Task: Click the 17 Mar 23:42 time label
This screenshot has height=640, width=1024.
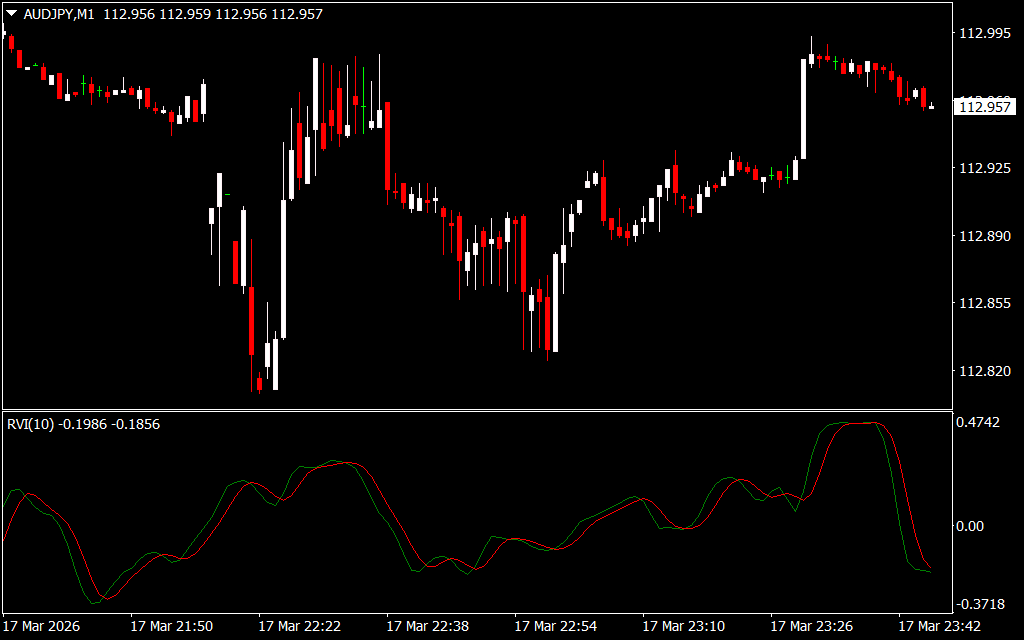Action: click(939, 626)
